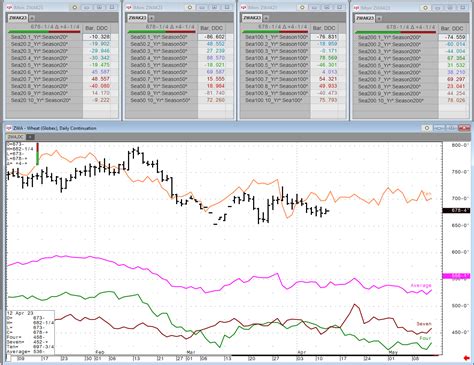
Task: Click the -86.602 value cell
Action: (212, 37)
